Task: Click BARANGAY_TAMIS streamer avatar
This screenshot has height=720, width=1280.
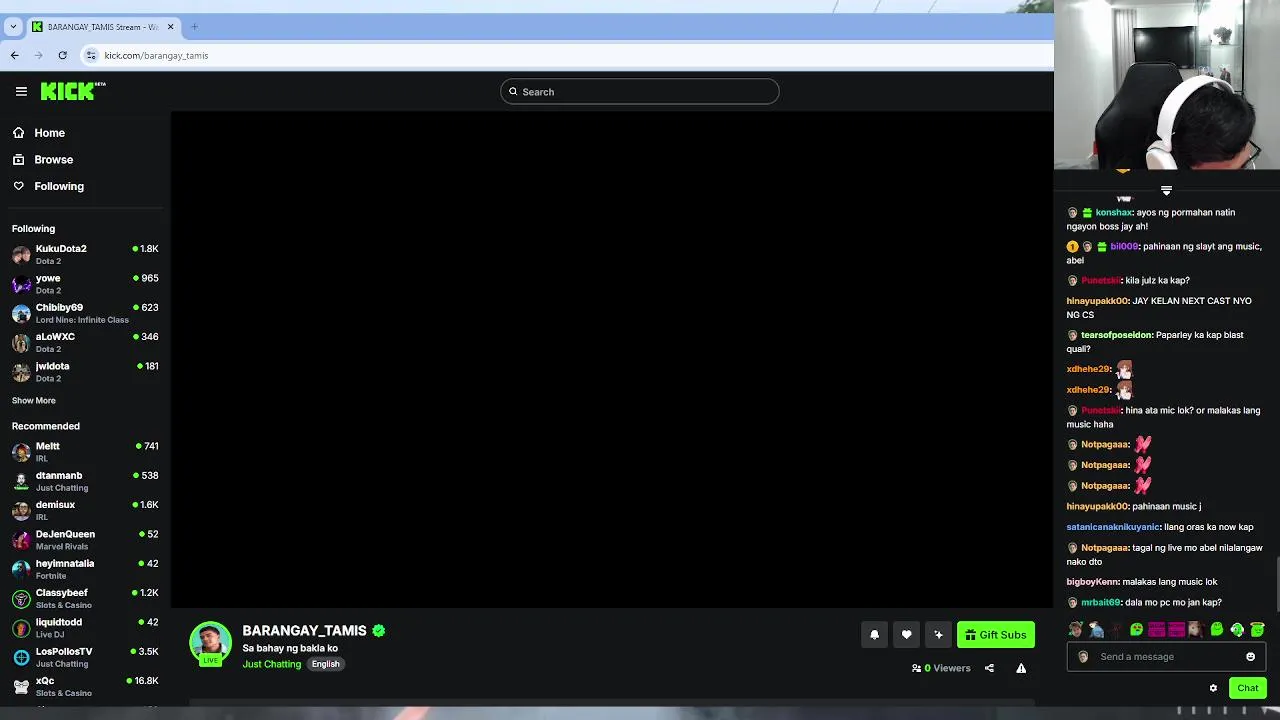Action: click(210, 643)
